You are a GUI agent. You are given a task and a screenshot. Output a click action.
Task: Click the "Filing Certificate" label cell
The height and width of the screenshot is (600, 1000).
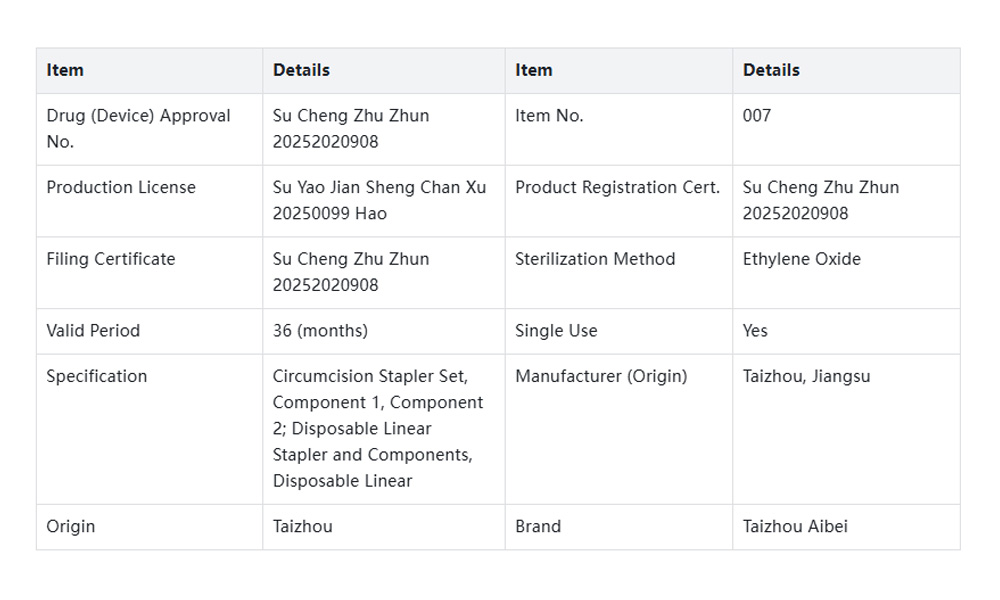coord(111,260)
